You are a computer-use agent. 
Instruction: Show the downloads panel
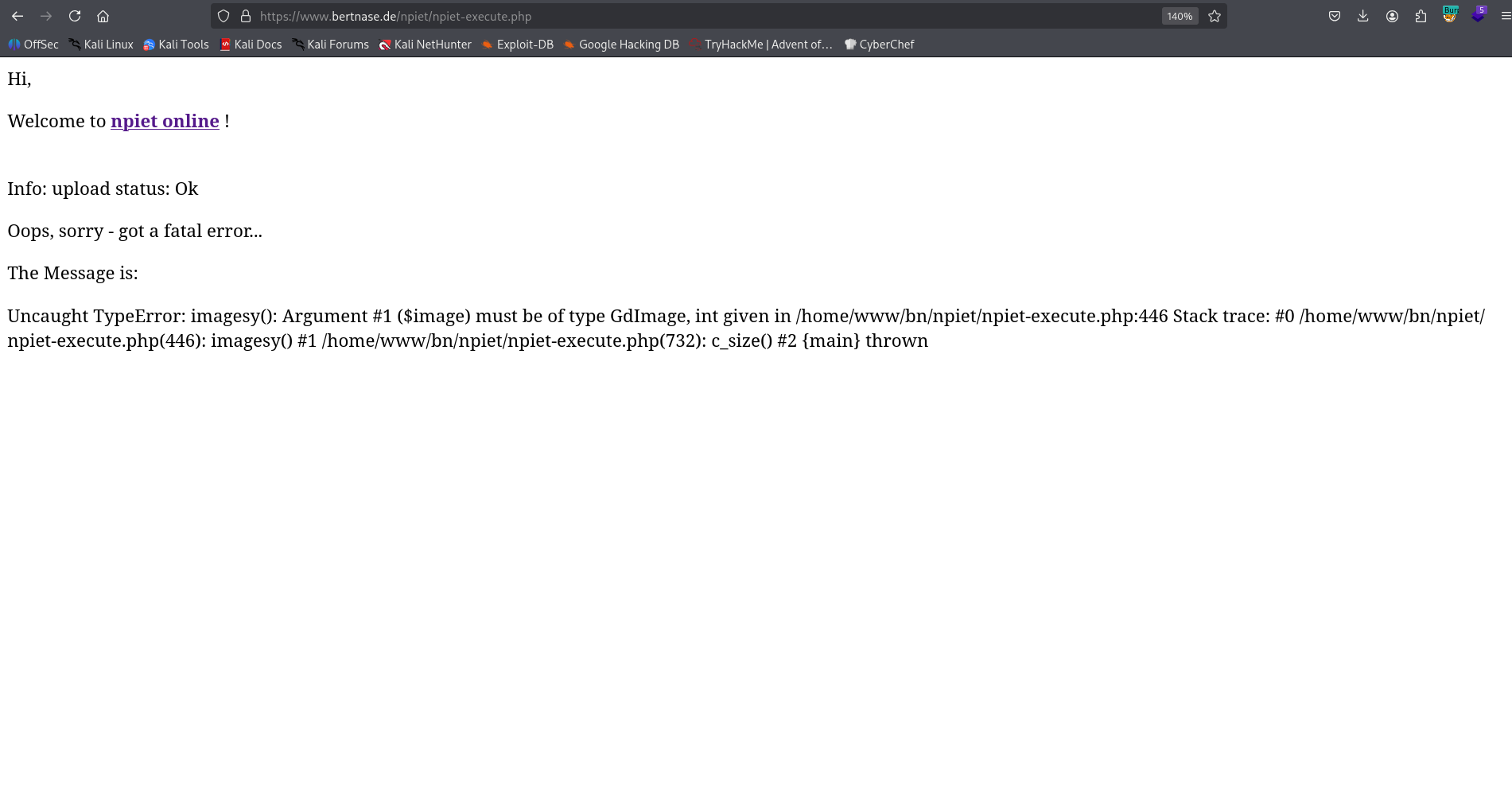[x=1363, y=16]
